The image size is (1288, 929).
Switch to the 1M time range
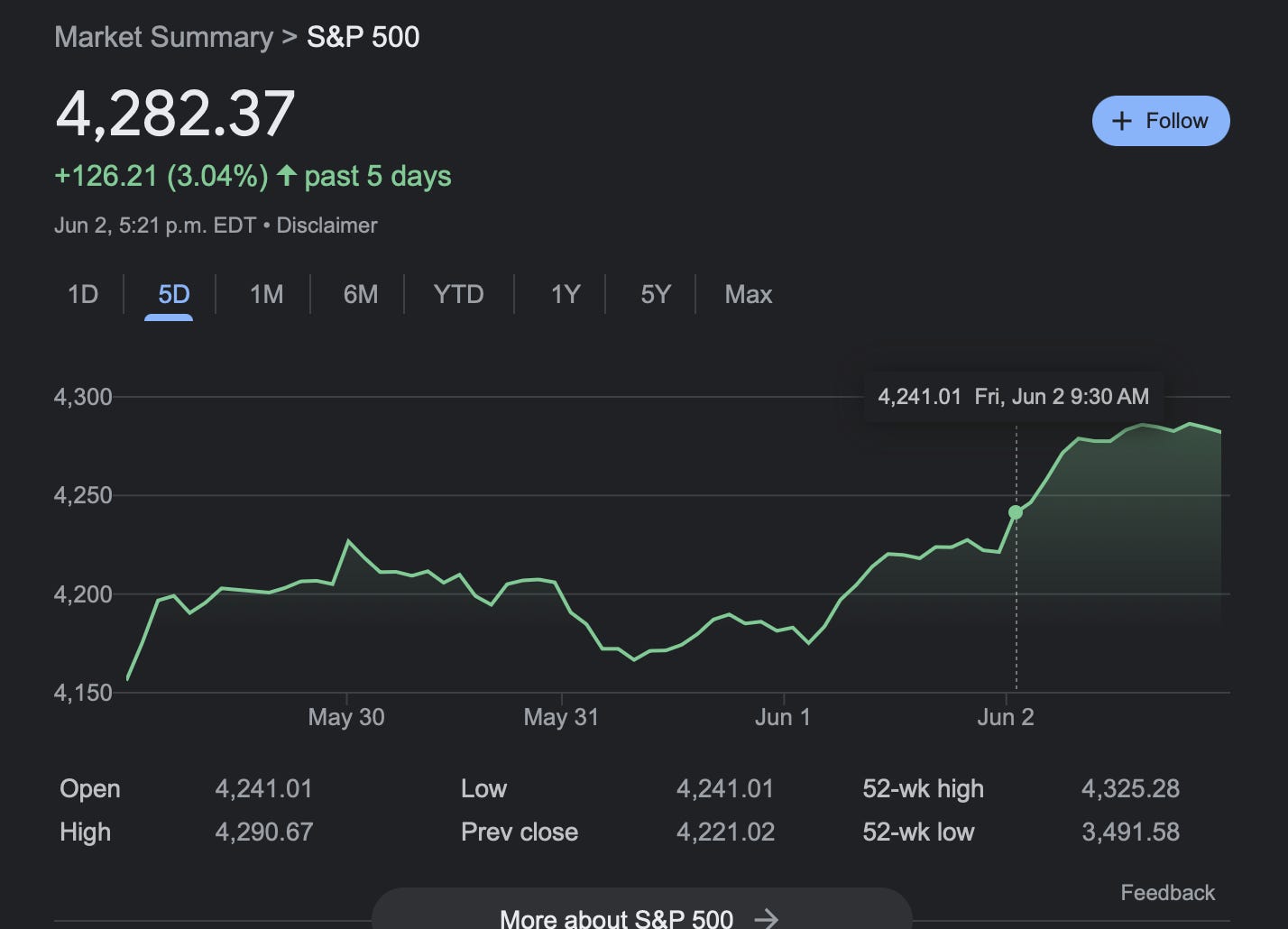pos(266,294)
